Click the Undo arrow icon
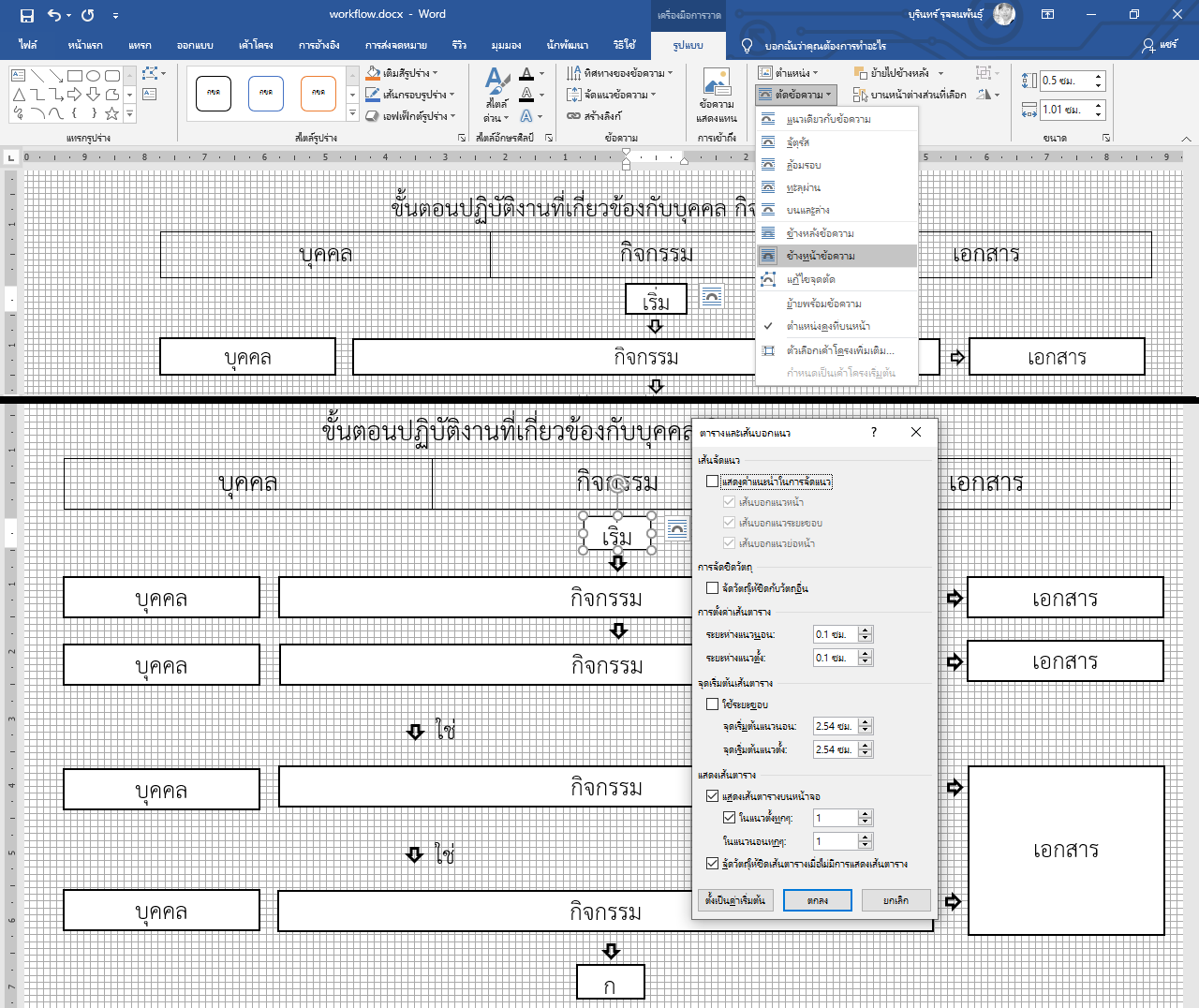This screenshot has height=1008, width=1199. 54,15
